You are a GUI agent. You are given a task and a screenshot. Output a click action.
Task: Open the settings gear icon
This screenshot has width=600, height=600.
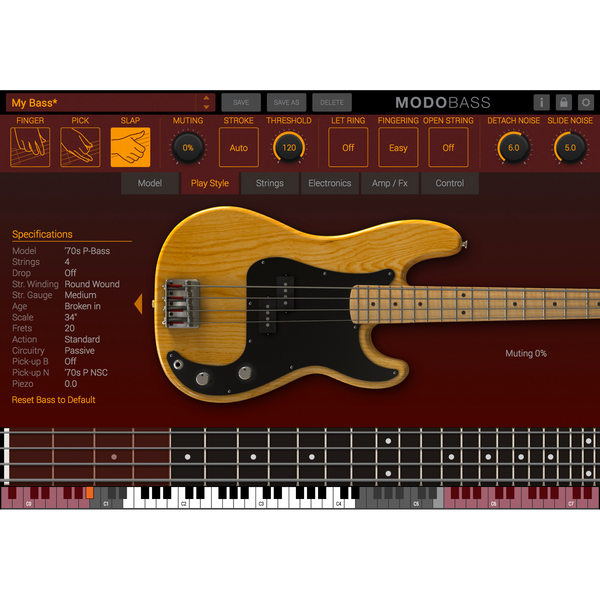pos(585,103)
